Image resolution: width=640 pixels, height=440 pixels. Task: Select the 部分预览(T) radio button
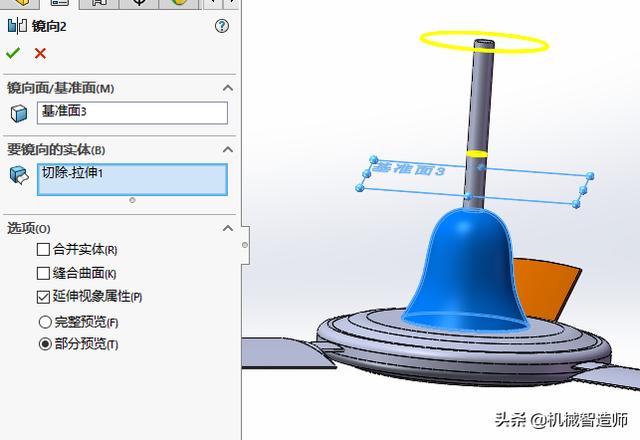[x=45, y=344]
